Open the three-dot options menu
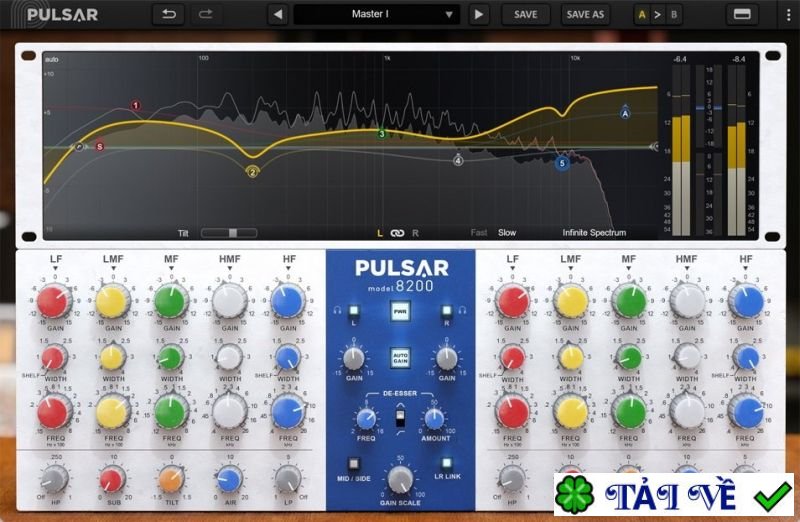The width and height of the screenshot is (800, 522). tap(788, 15)
